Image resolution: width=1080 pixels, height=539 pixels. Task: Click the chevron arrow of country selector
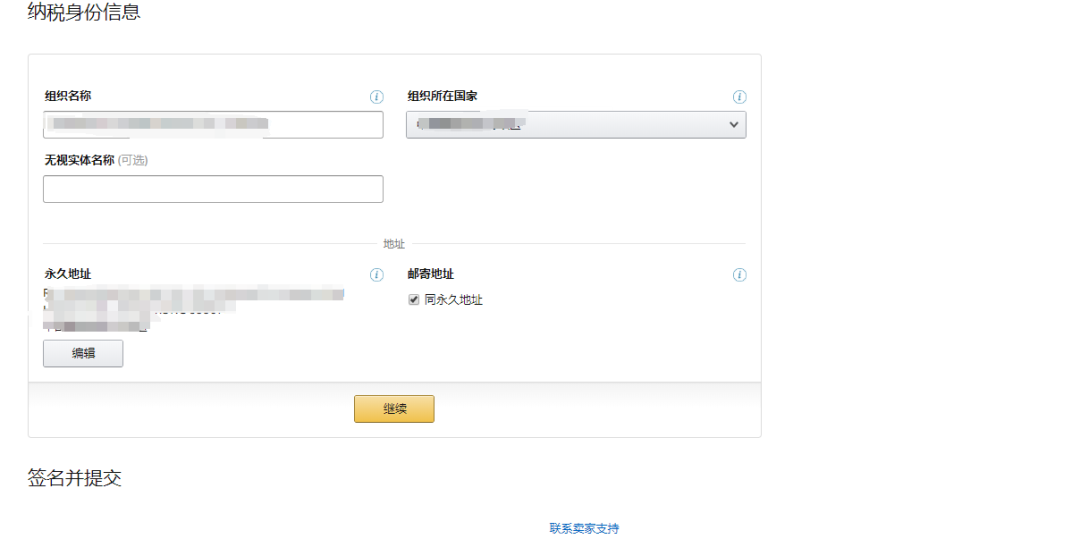pyautogui.click(x=733, y=124)
